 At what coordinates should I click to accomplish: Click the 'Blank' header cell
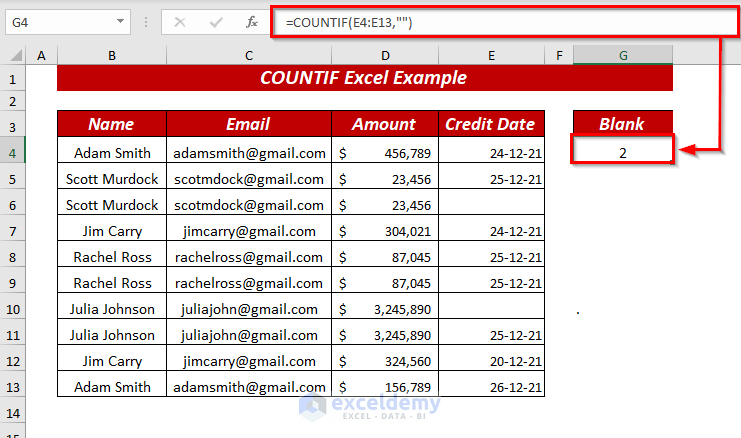(623, 124)
